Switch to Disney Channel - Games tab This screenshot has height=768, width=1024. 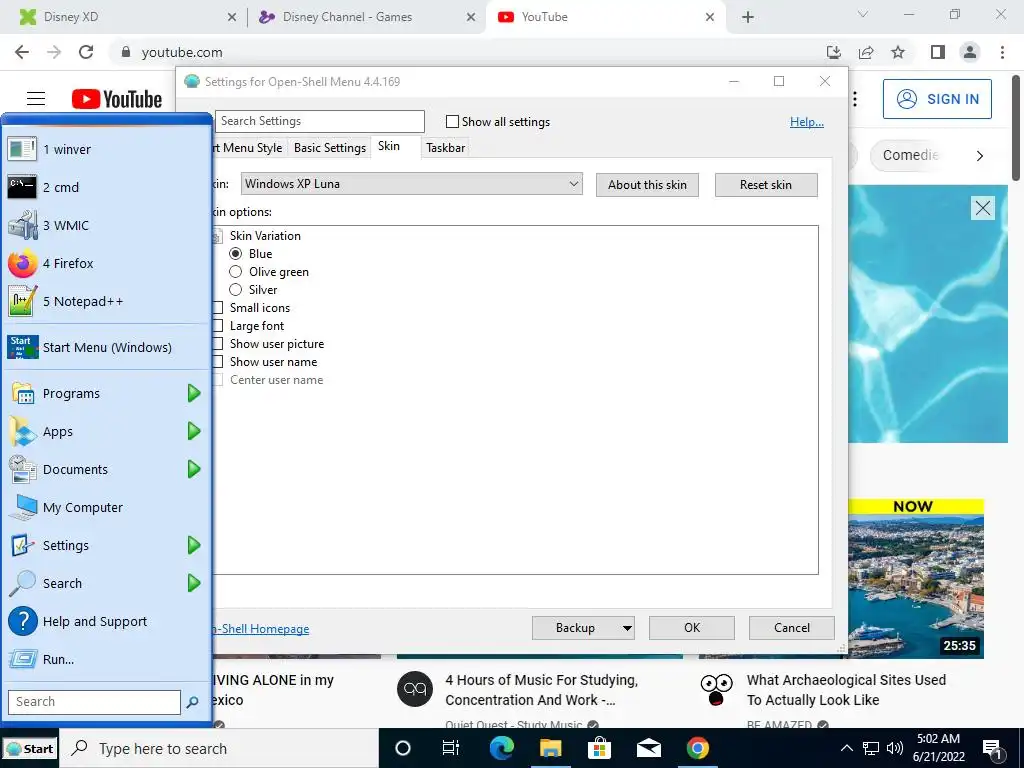pyautogui.click(x=367, y=17)
